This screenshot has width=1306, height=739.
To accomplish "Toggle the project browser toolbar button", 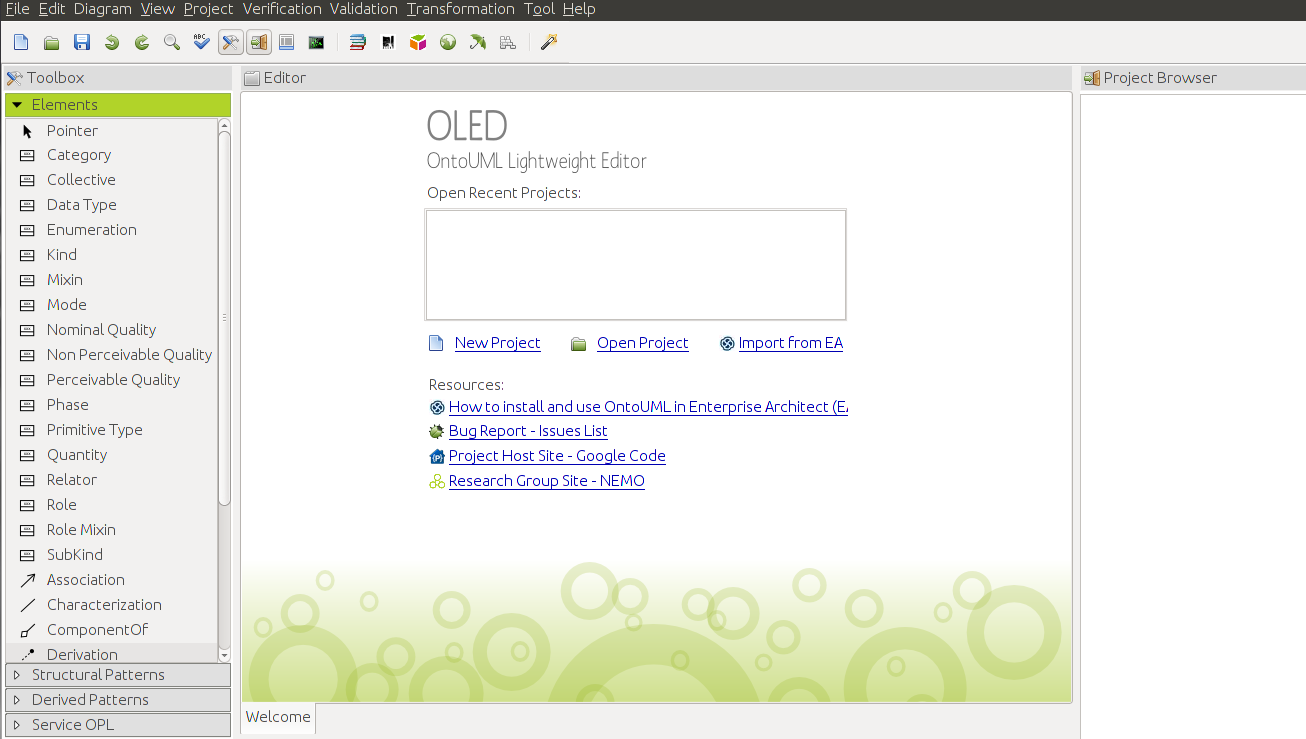I will (x=259, y=42).
